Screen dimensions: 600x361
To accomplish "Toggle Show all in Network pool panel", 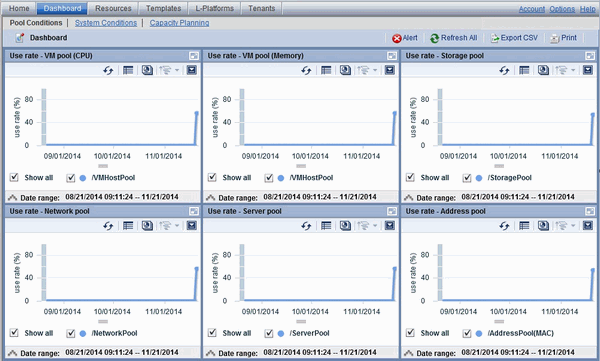I will 14,333.
